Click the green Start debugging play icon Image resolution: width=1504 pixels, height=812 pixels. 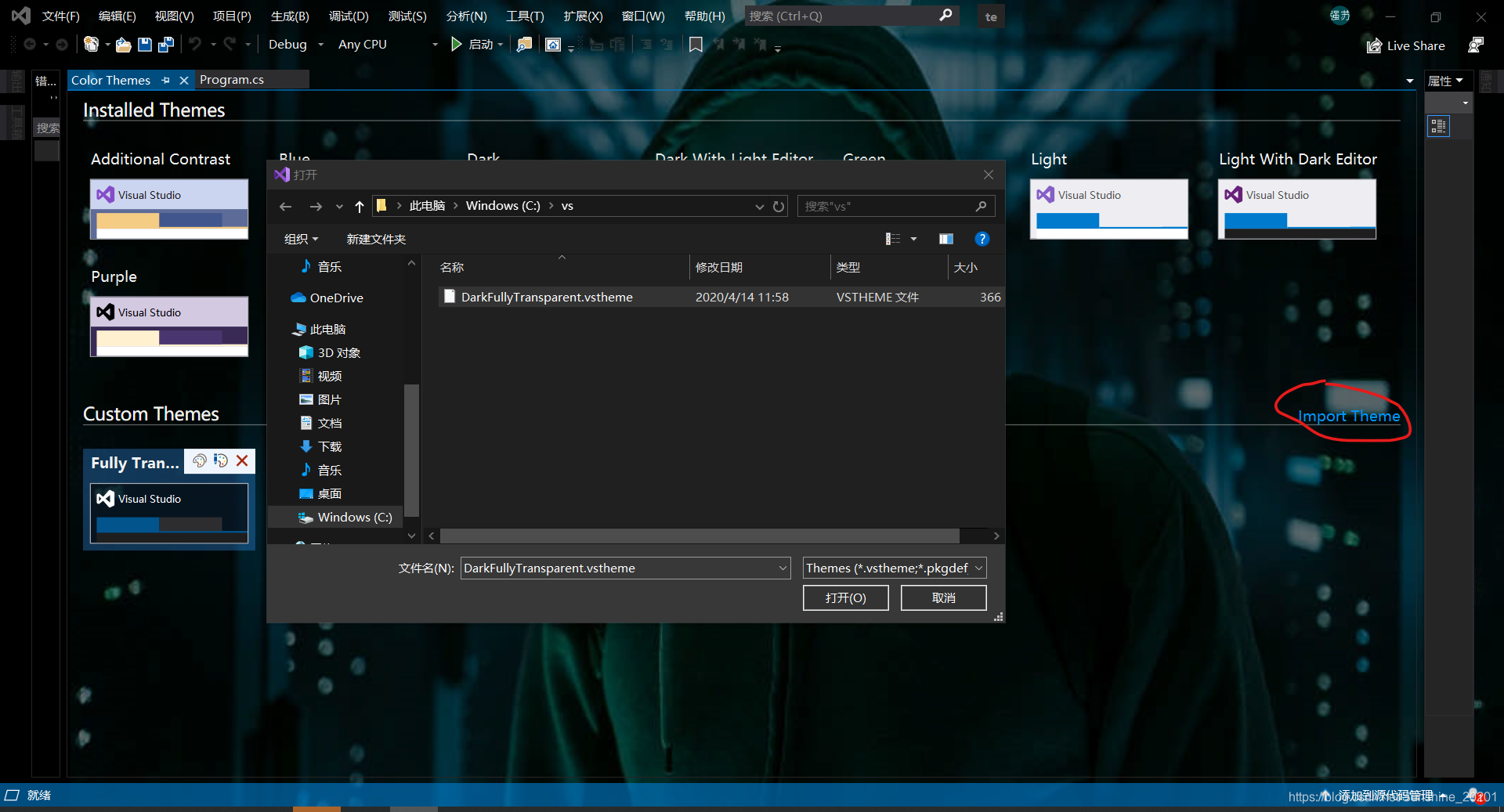(456, 45)
